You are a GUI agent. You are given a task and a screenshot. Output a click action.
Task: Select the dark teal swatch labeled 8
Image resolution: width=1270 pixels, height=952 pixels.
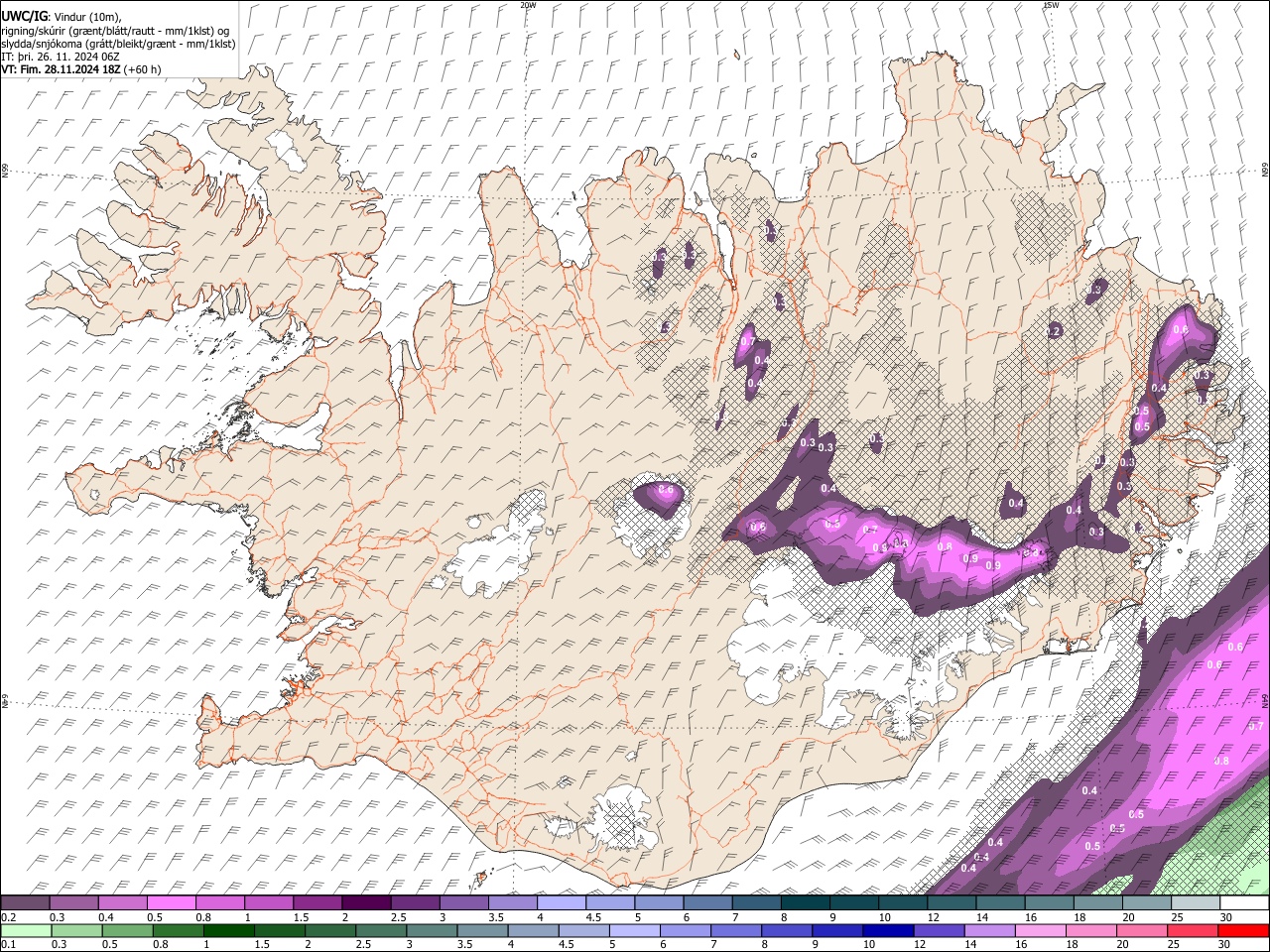(806, 902)
